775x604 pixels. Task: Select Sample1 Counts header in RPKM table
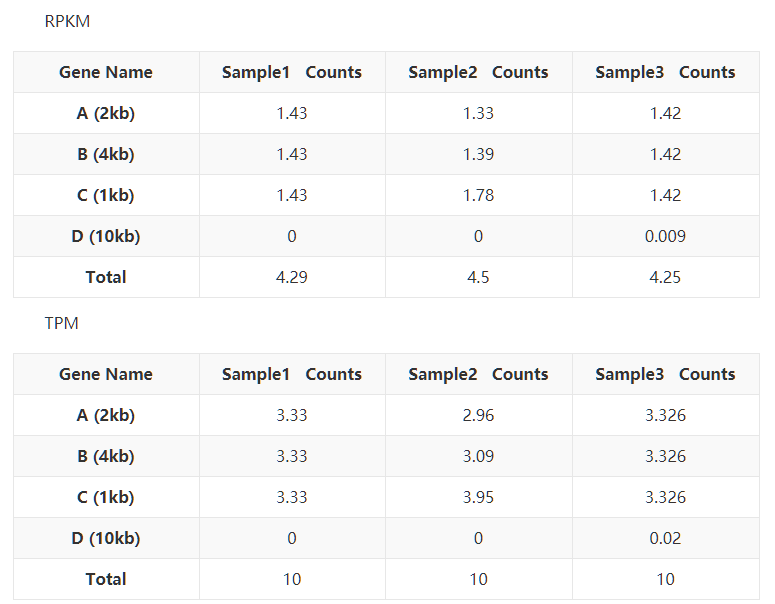point(292,72)
